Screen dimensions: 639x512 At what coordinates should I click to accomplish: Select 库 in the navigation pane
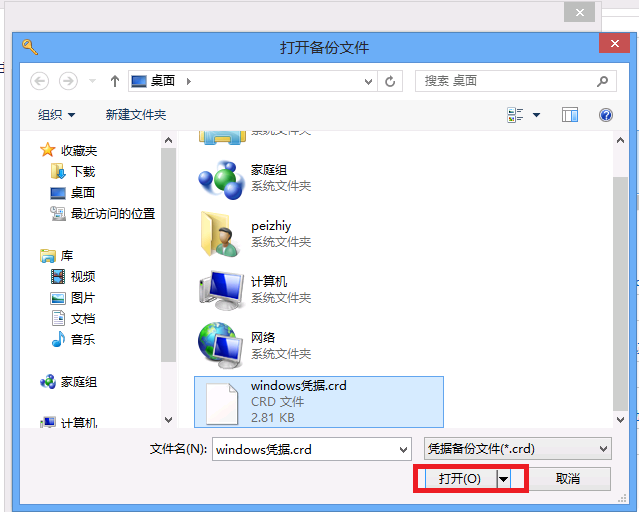point(66,256)
